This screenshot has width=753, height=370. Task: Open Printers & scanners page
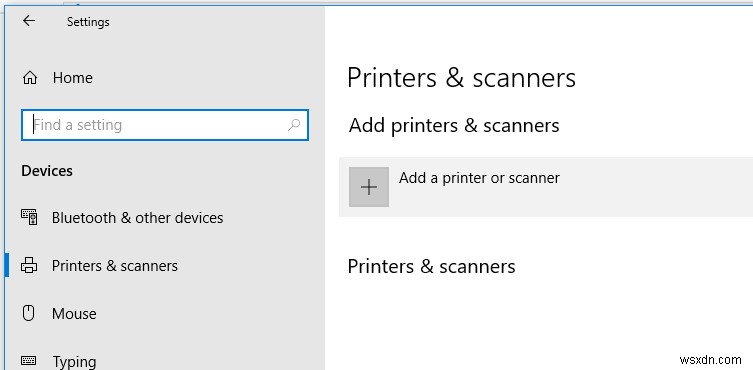pos(115,266)
